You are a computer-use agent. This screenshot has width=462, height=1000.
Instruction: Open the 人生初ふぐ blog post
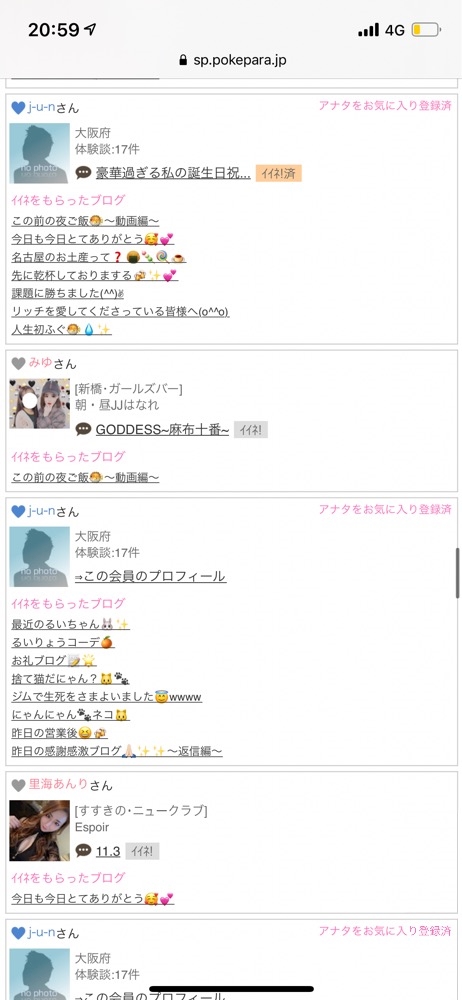pyautogui.click(x=61, y=330)
